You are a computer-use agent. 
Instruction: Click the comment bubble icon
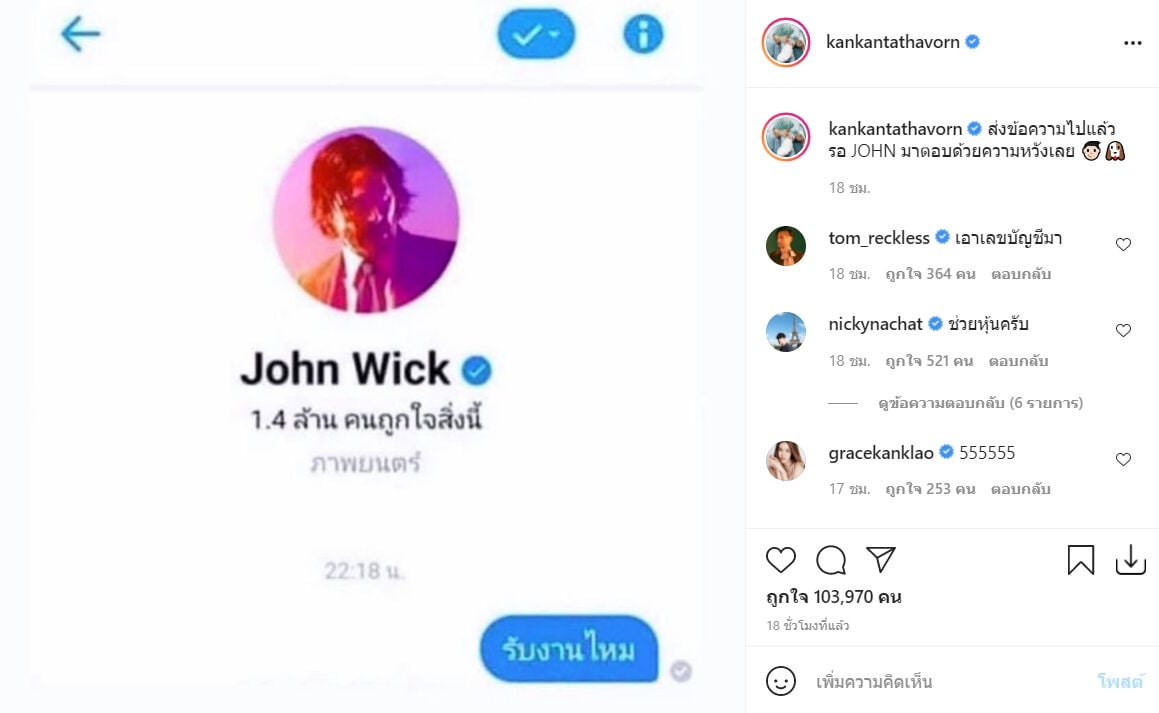[x=831, y=559]
